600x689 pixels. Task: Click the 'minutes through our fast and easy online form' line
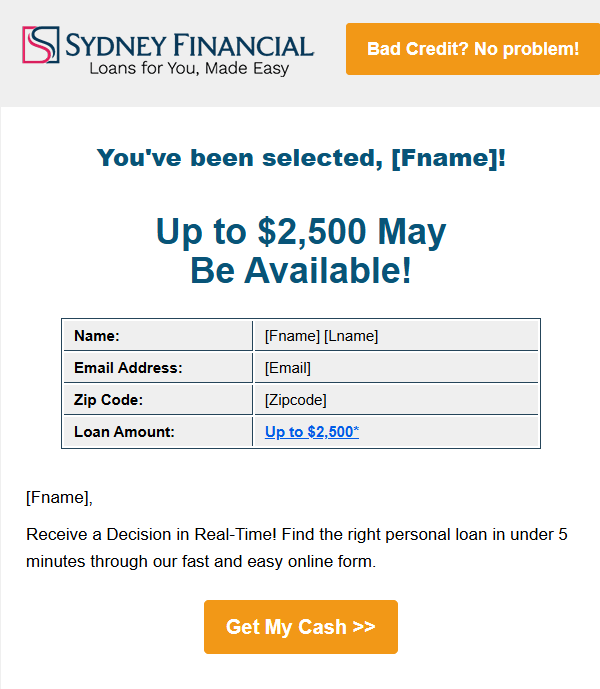[201, 561]
